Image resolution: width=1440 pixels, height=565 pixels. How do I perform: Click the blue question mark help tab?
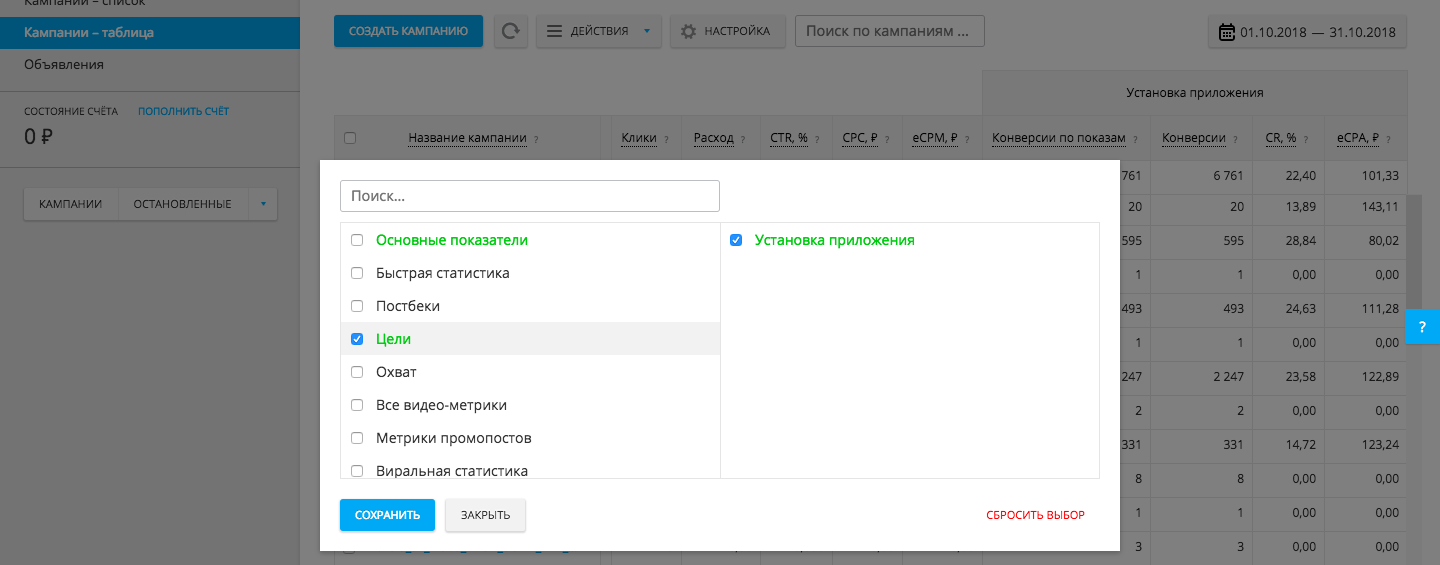coord(1422,327)
